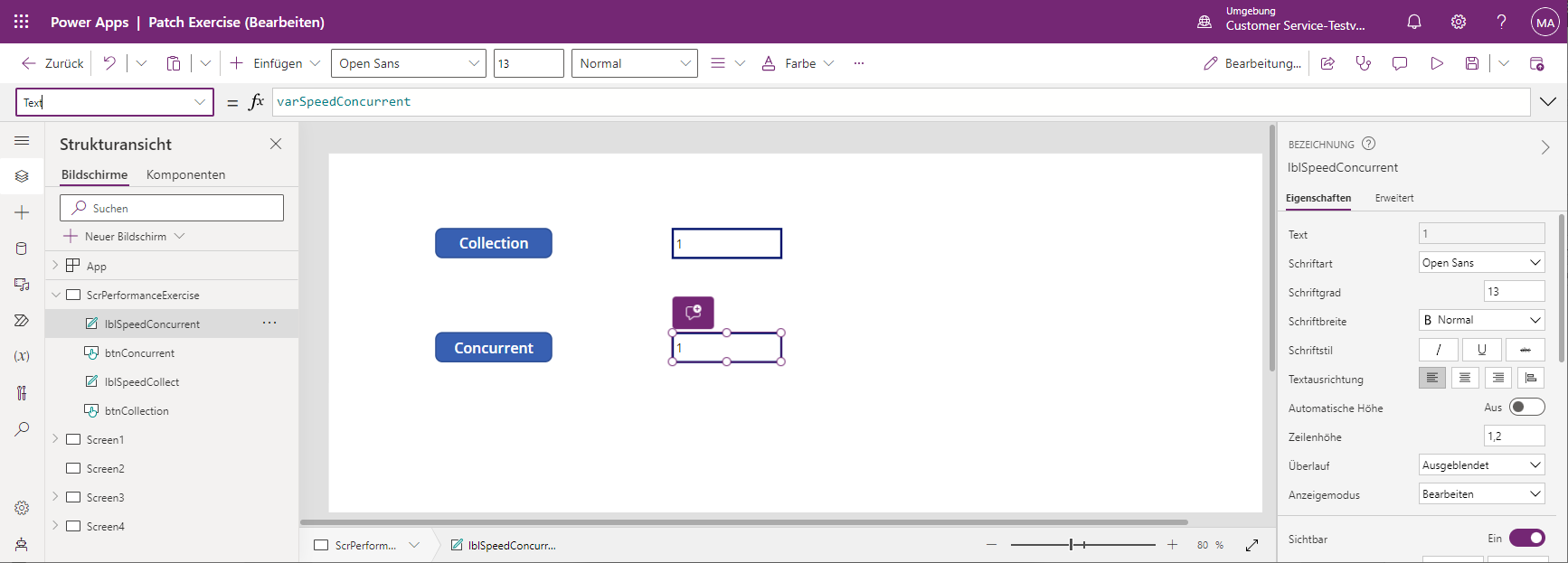This screenshot has width=1568, height=563.
Task: Open settings gear in header
Action: pyautogui.click(x=1459, y=22)
